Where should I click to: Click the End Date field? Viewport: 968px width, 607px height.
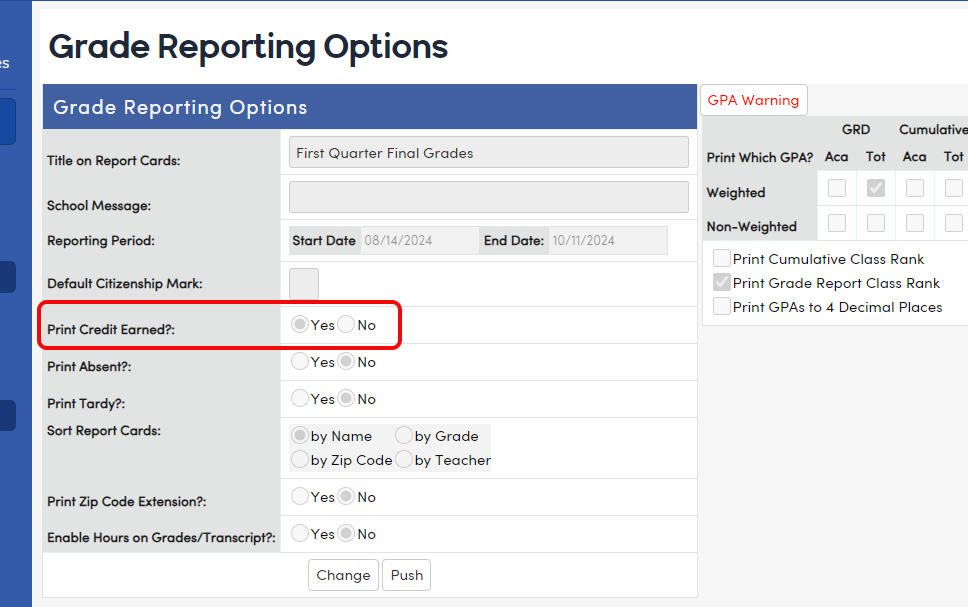click(607, 240)
